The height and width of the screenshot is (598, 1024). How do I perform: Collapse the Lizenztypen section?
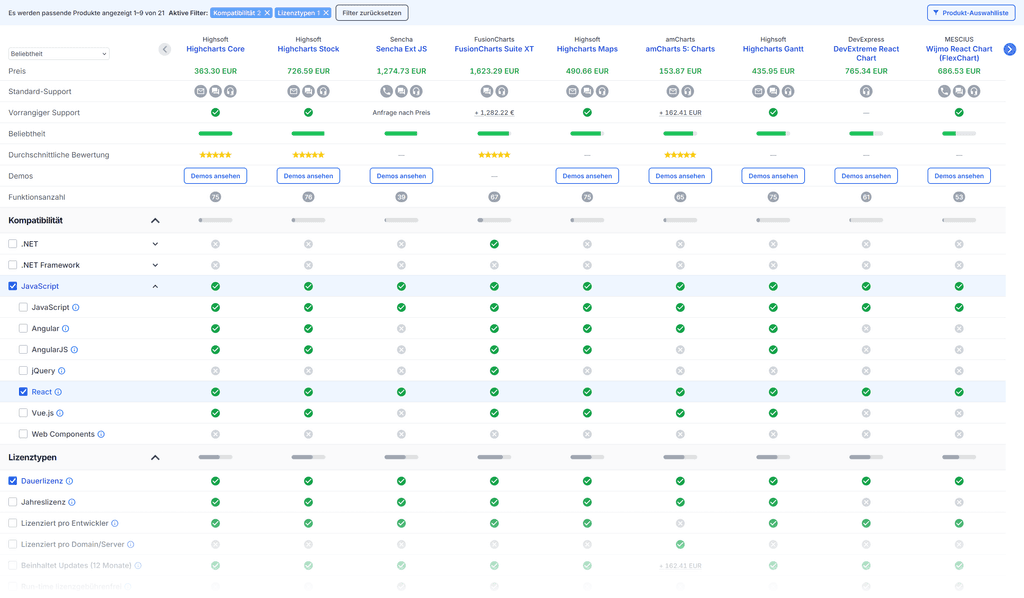pos(155,458)
